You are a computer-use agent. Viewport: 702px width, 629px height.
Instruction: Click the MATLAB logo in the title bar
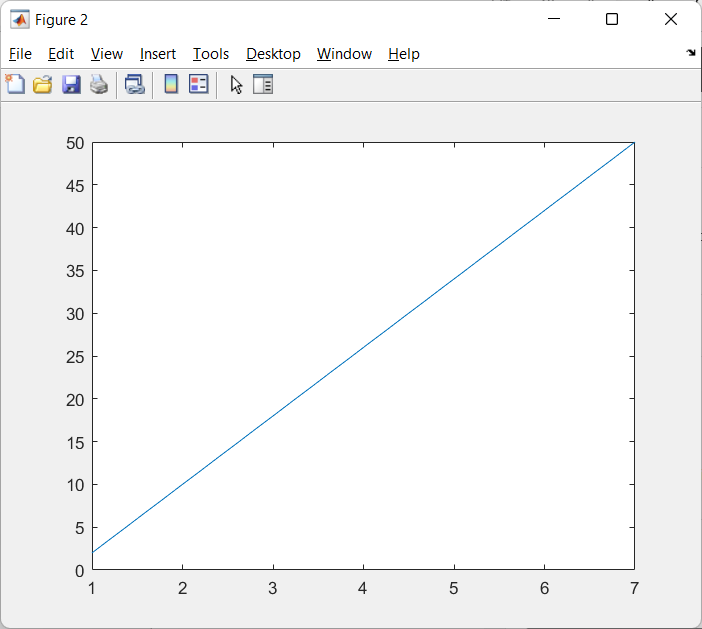[20, 19]
